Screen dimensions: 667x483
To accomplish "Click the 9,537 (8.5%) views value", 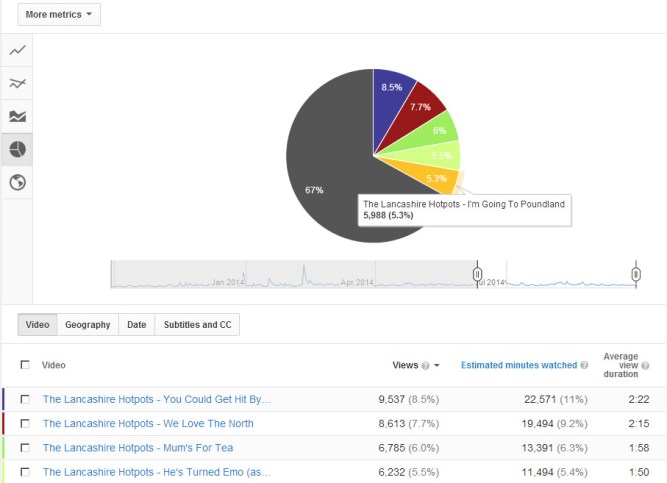I will 408,399.
